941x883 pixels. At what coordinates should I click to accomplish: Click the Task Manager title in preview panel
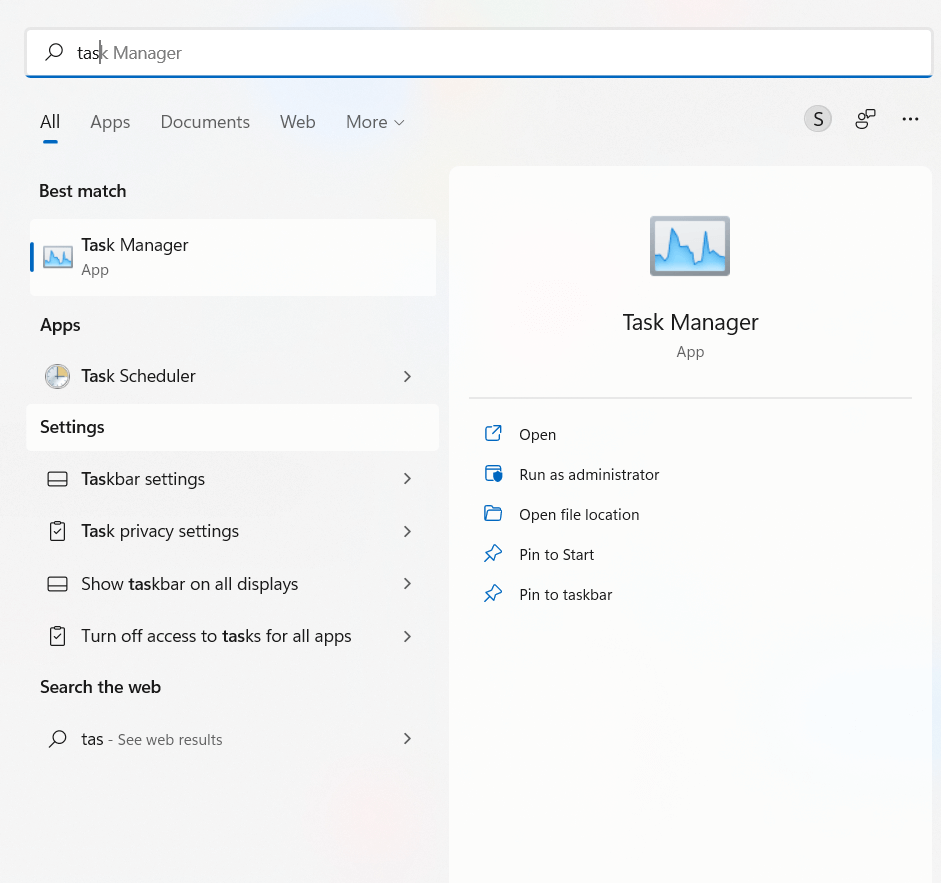click(690, 322)
